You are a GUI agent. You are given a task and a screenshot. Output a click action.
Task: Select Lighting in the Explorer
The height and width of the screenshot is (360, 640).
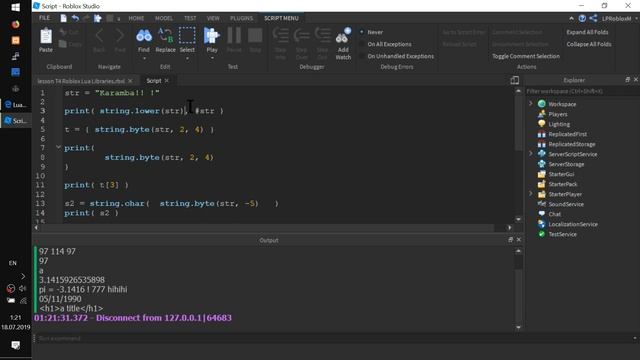pyautogui.click(x=559, y=124)
